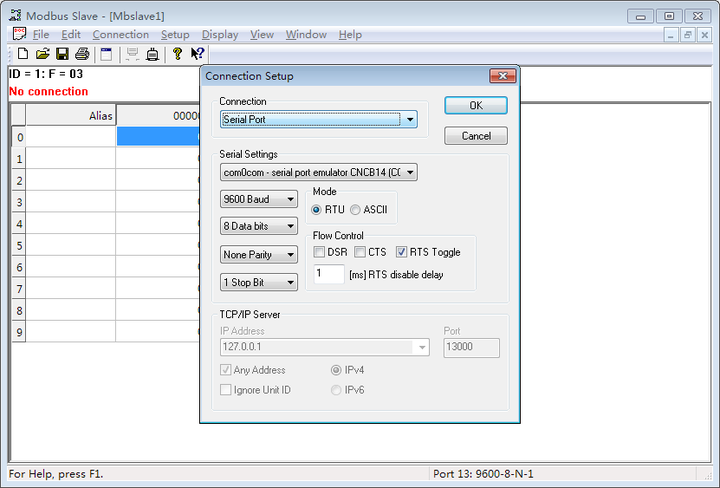Viewport: 720px width, 488px height.
Task: Click the document icon left of File menu
Action: [x=19, y=34]
